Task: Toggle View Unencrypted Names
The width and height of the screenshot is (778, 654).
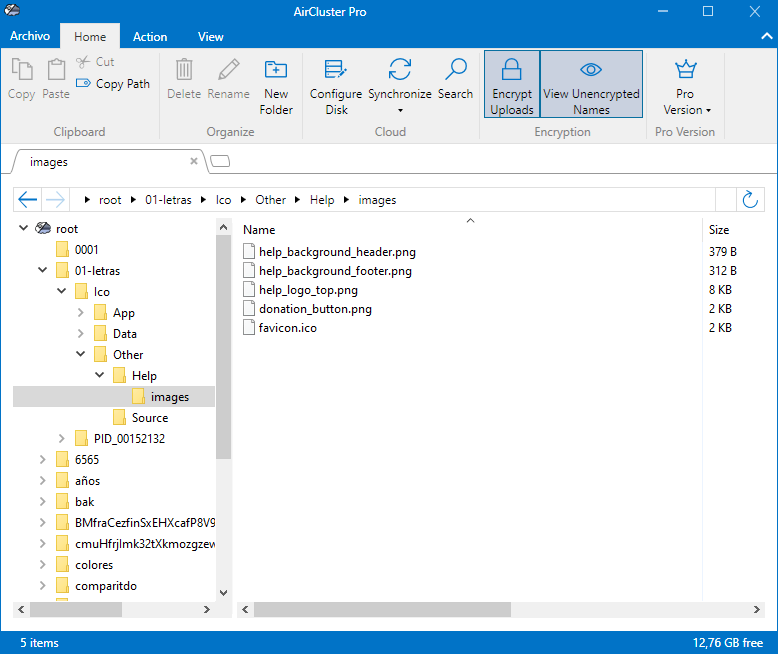Action: [591, 84]
